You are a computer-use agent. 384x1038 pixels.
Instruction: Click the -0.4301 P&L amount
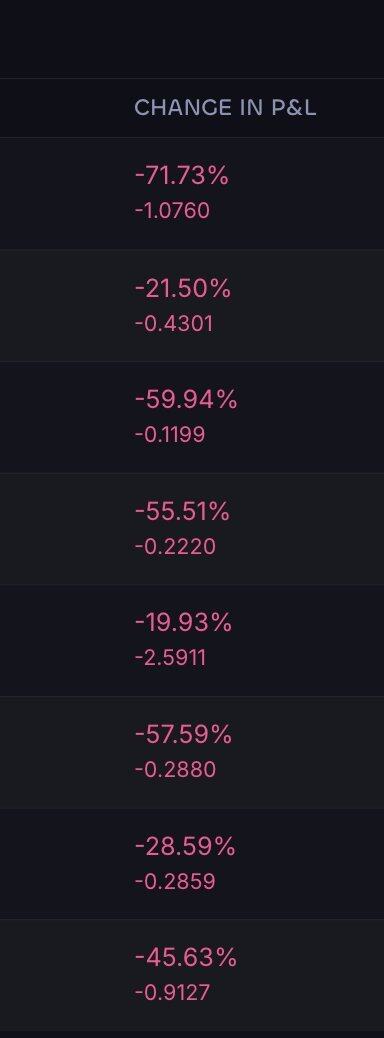(173, 324)
